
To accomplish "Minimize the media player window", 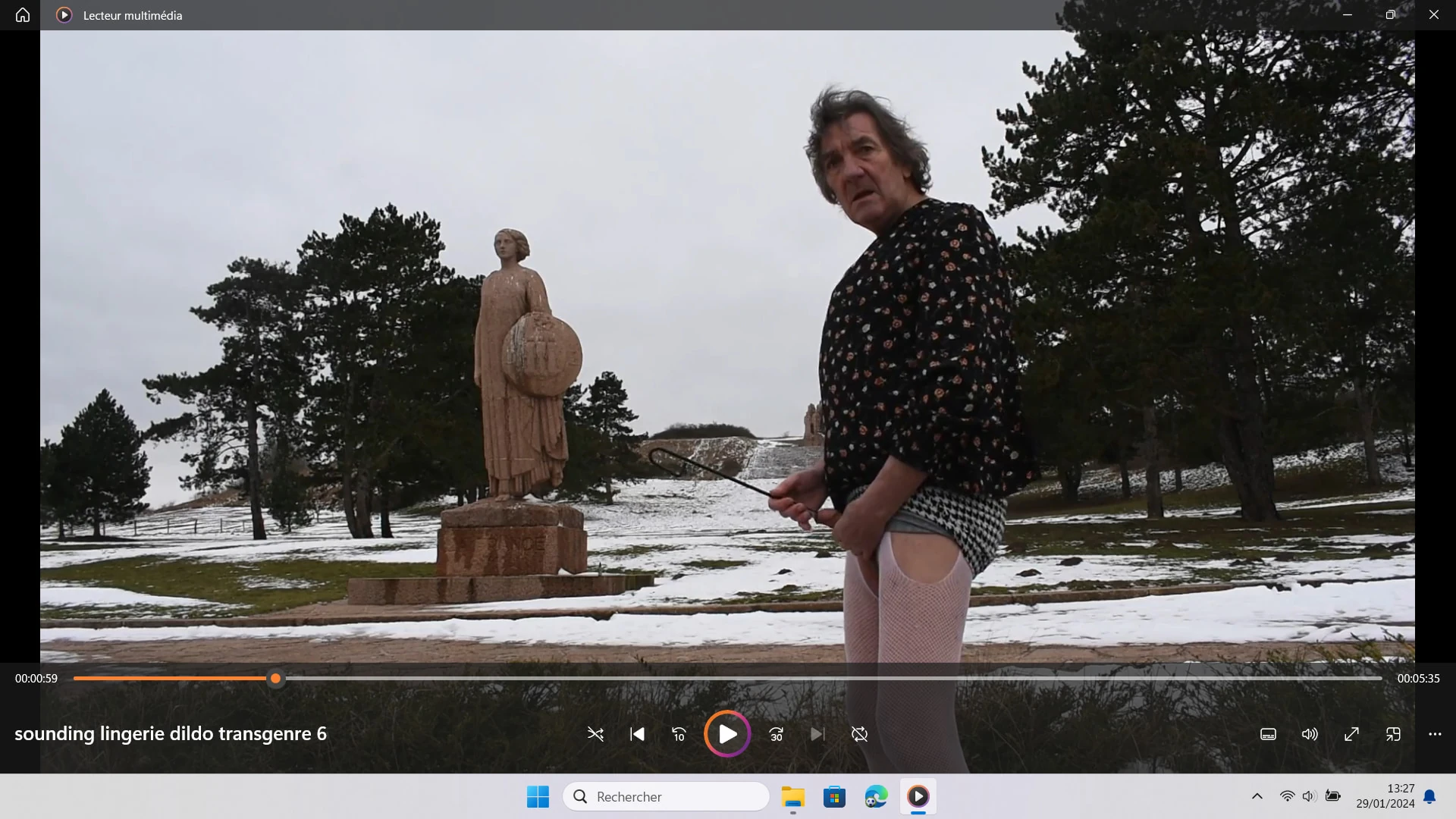I will coord(1348,15).
